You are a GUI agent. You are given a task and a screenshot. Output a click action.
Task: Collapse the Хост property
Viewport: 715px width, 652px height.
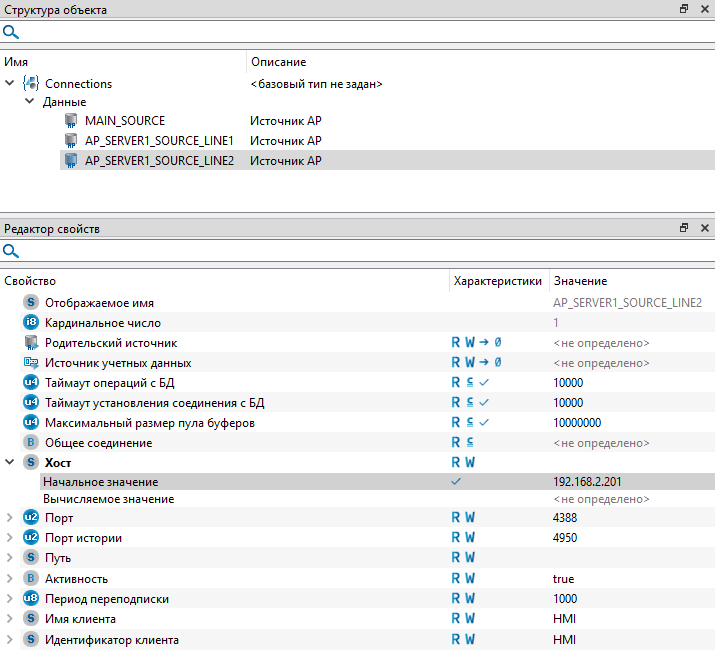[x=10, y=463]
